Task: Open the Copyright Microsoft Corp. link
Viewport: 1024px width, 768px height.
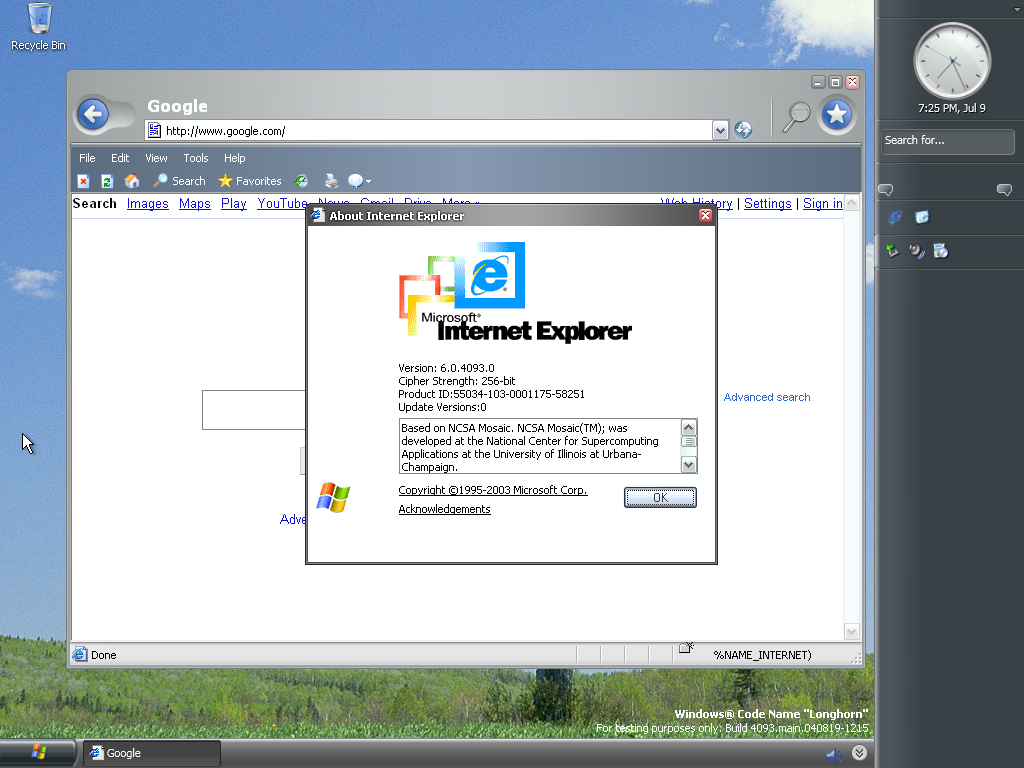Action: click(493, 490)
